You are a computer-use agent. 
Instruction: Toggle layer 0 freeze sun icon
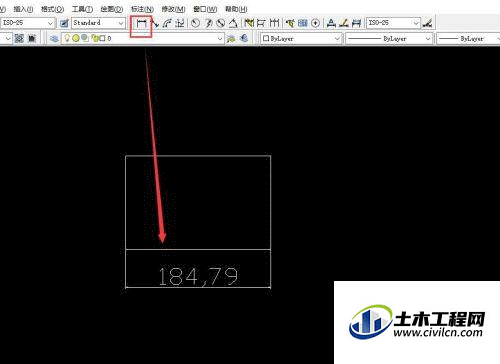point(76,38)
